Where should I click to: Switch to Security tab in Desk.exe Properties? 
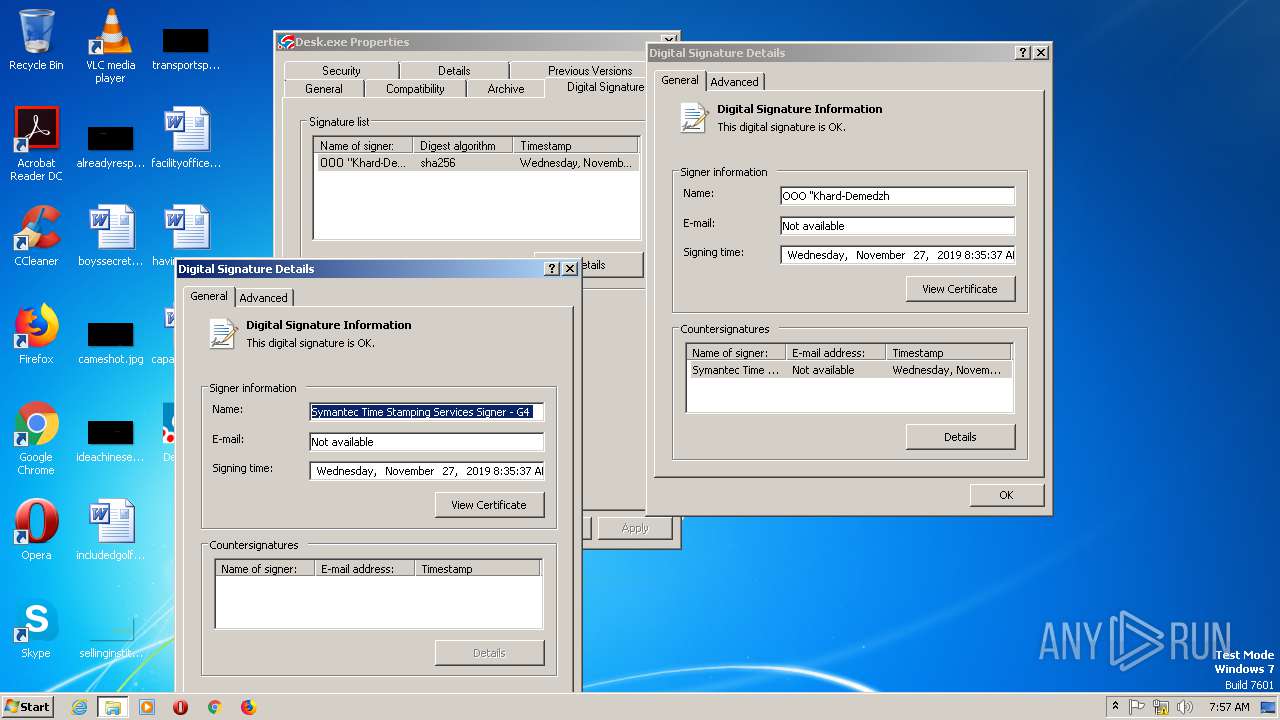click(341, 71)
